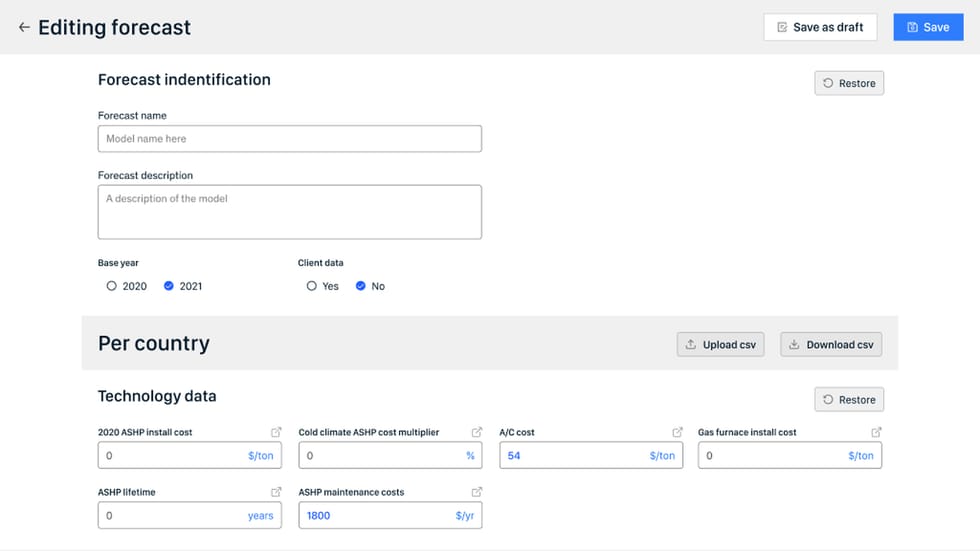Edit ASHP maintenance costs field showing 1800
The image size is (980, 551).
click(x=390, y=515)
